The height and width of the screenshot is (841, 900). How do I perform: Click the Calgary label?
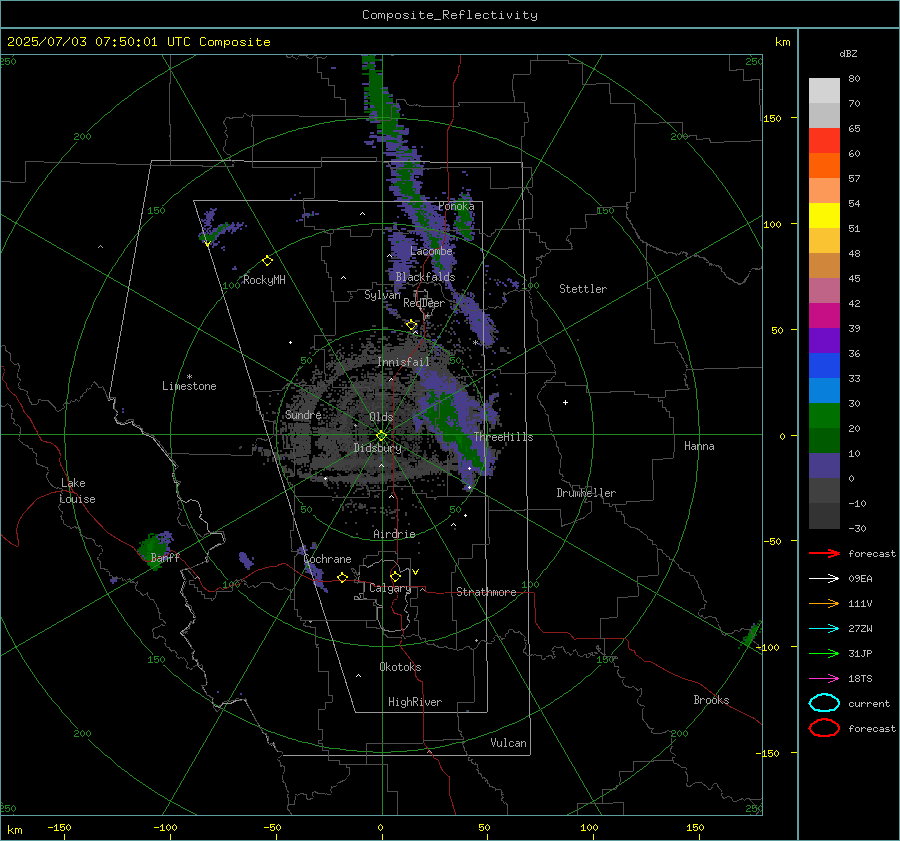click(390, 588)
